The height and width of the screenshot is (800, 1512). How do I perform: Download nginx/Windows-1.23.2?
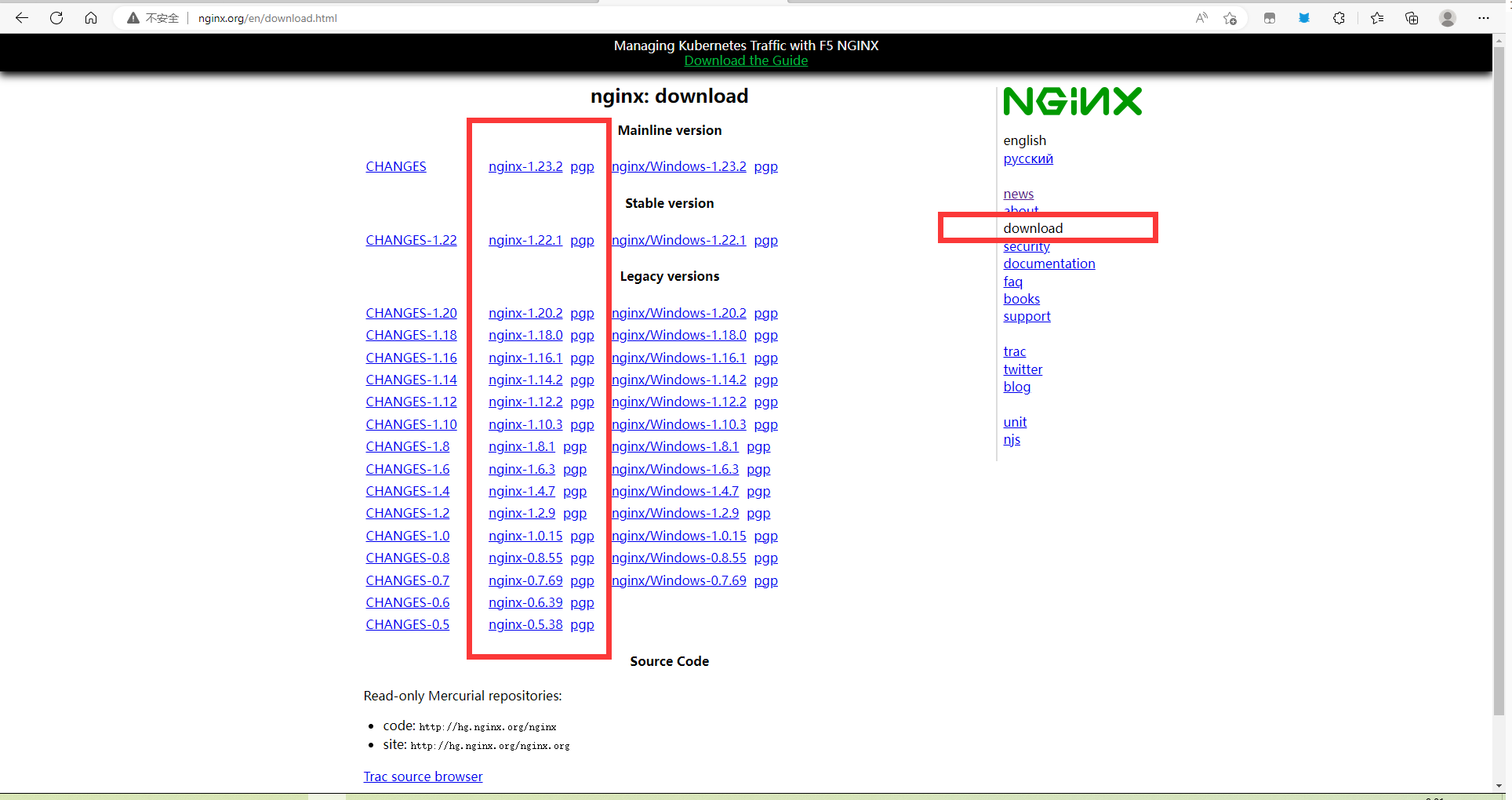679,166
